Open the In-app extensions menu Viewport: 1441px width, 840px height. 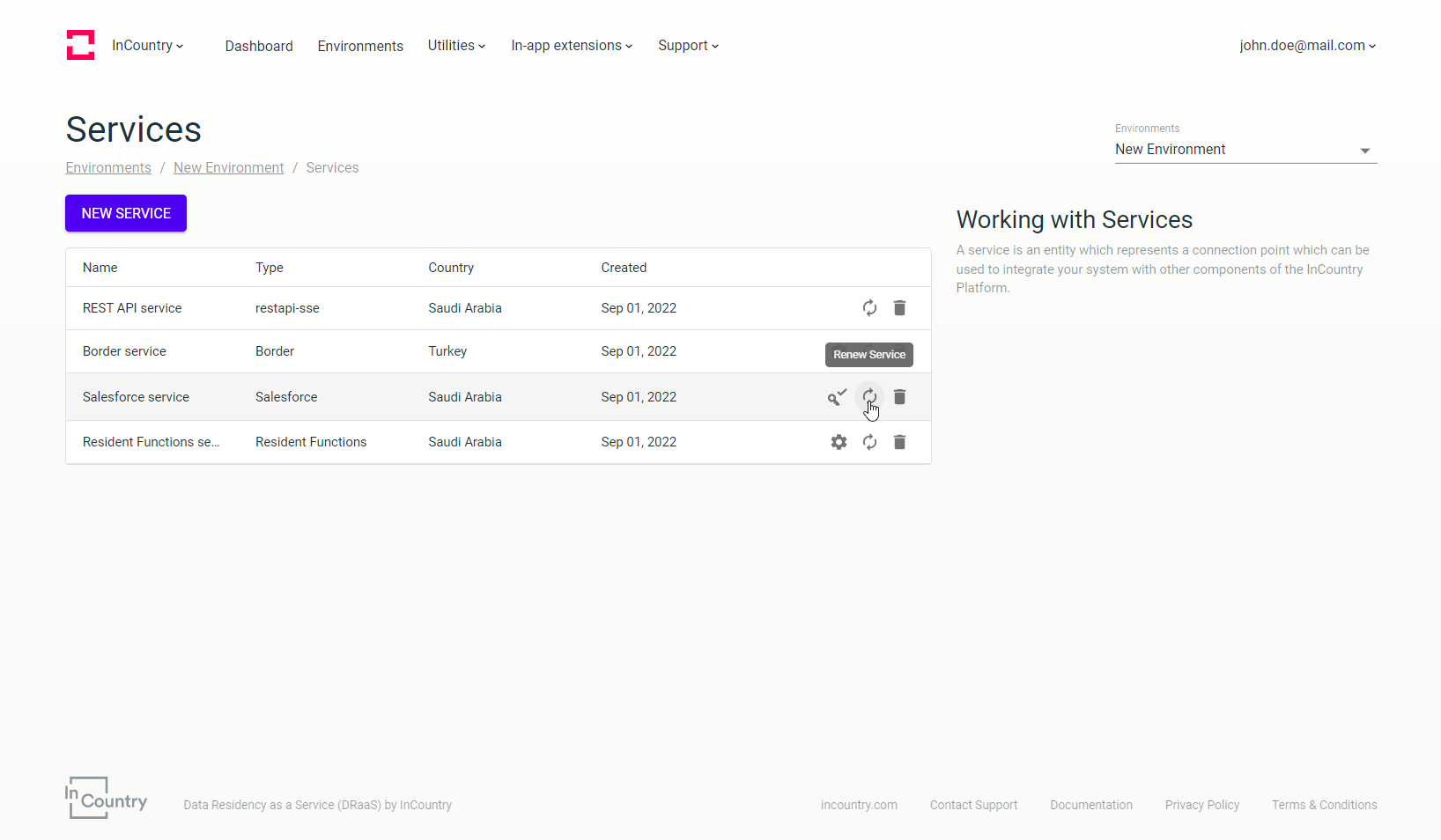click(572, 46)
